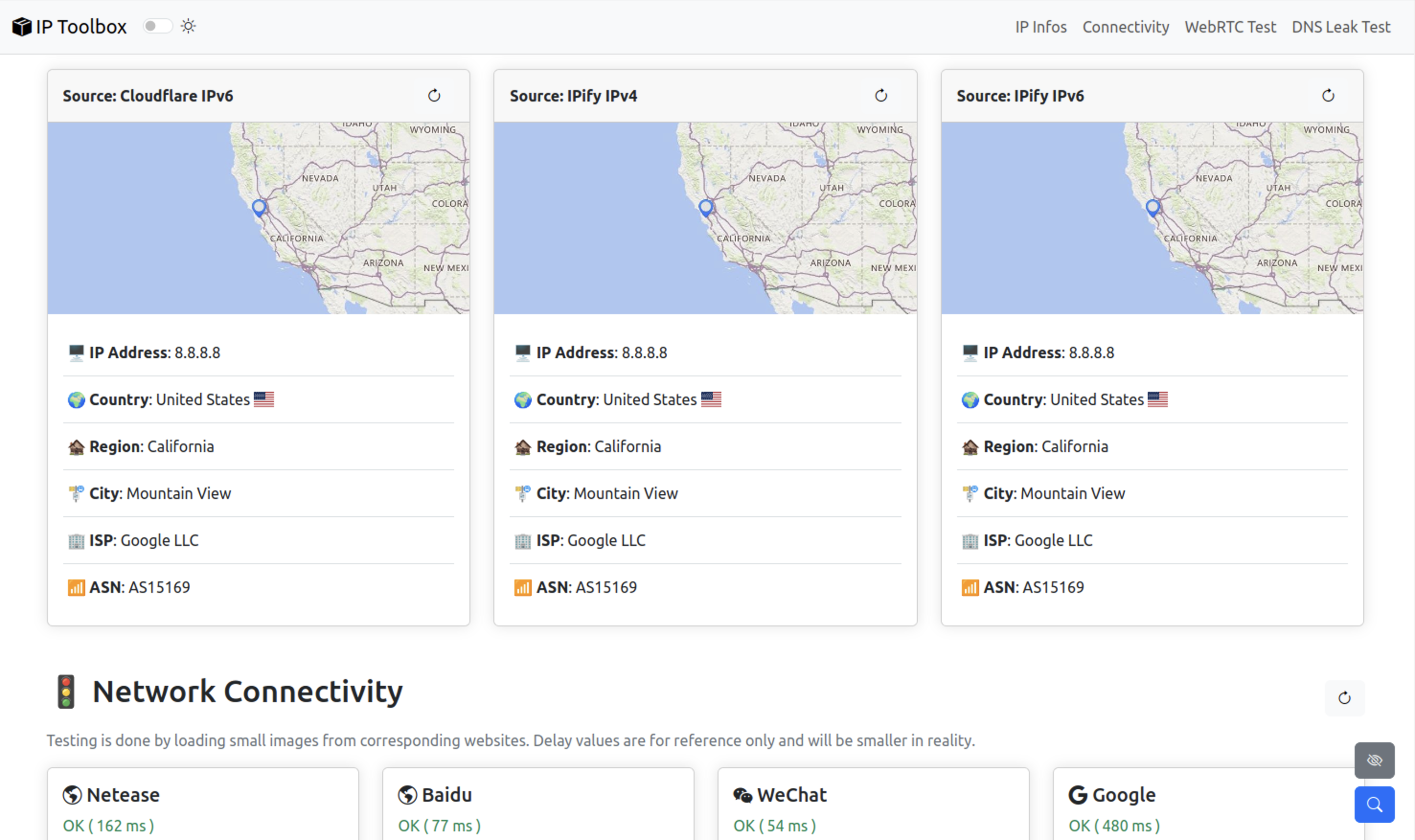Viewport: 1415px width, 840px height.
Task: Refresh the Cloudflare IPv6 card
Action: (x=434, y=96)
